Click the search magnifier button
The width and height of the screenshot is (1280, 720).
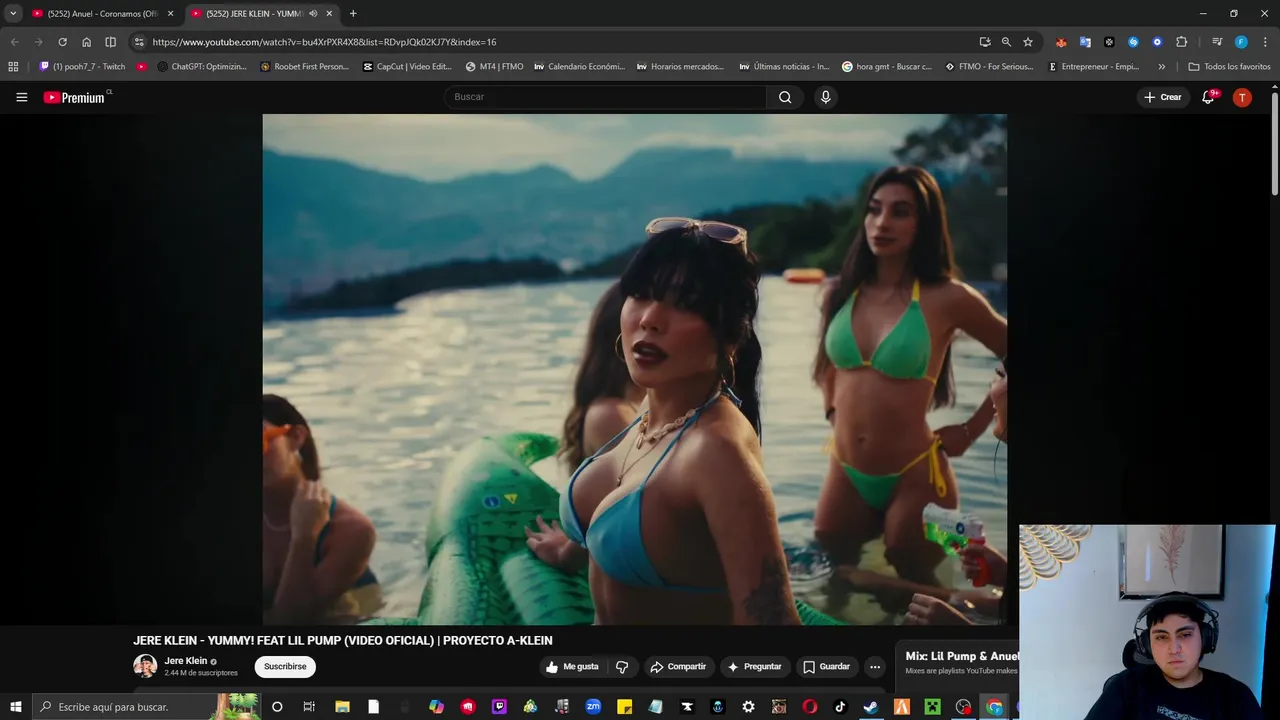pos(785,97)
